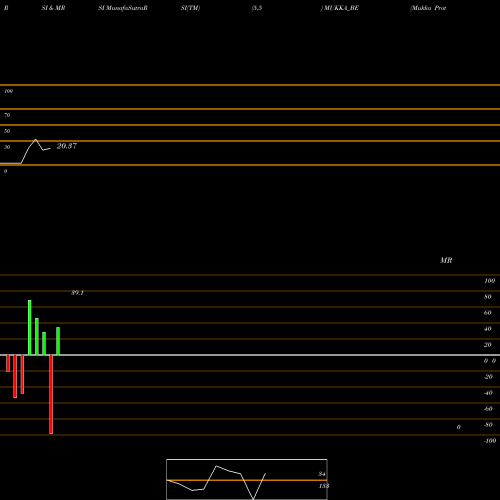Click the MR panel title text

(x=446, y=260)
